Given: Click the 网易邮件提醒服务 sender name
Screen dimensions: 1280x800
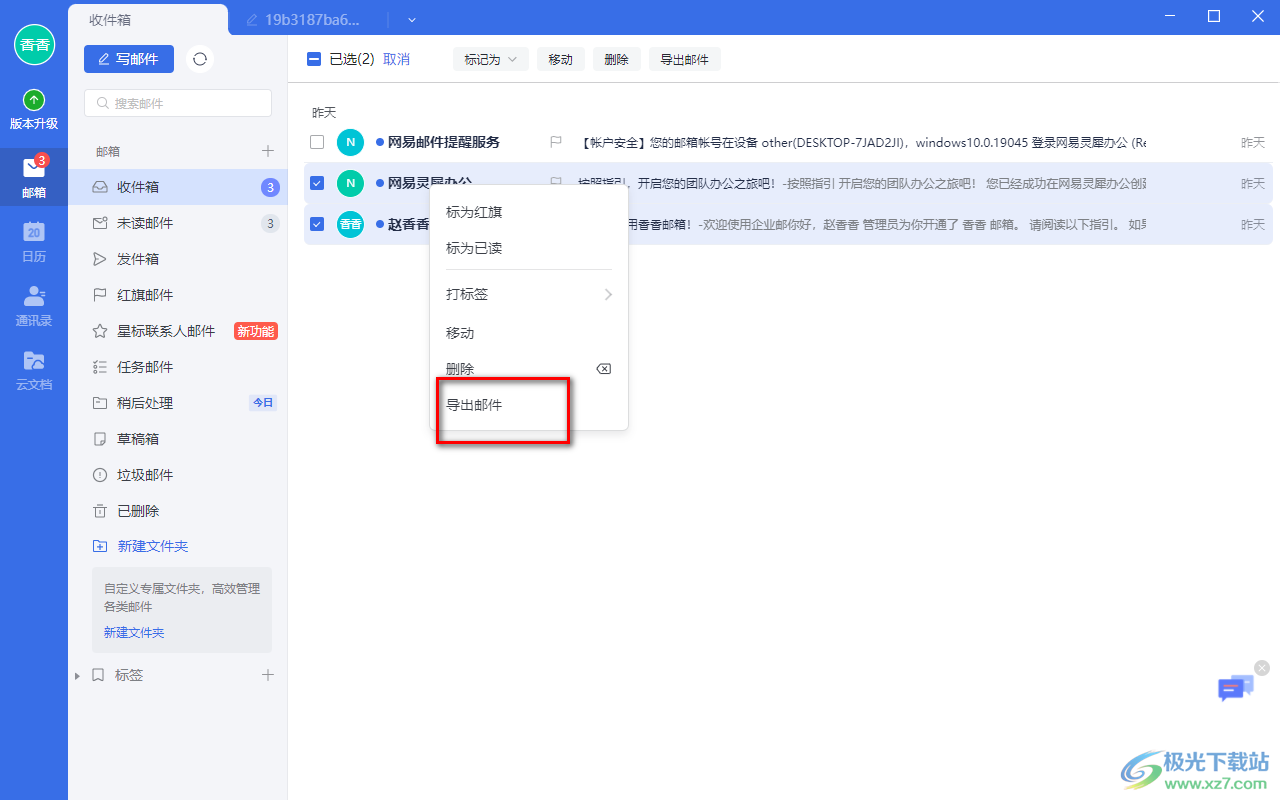Looking at the screenshot, I should point(444,143).
